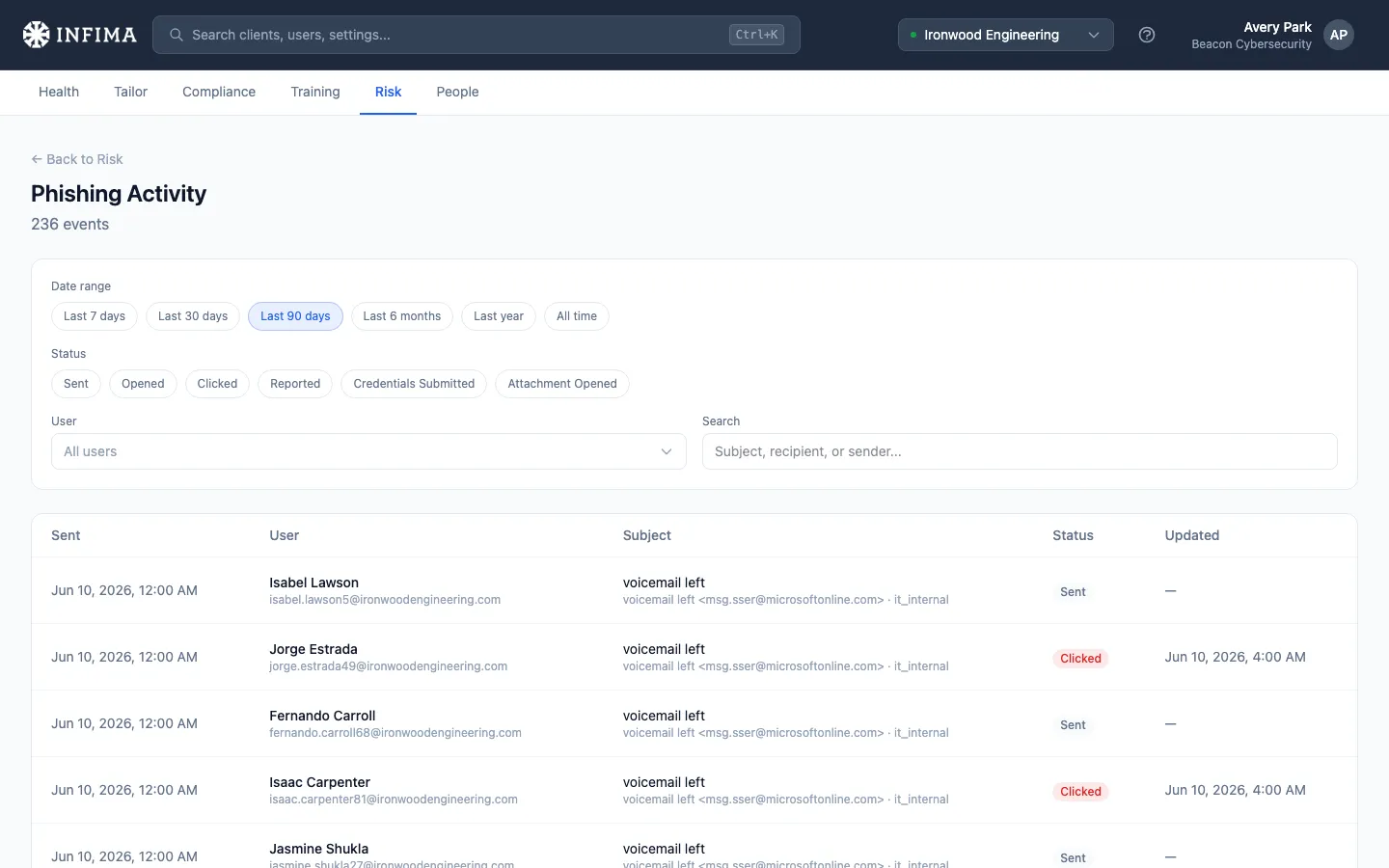
Task: Switch to the Tailor tab
Action: pos(130,92)
